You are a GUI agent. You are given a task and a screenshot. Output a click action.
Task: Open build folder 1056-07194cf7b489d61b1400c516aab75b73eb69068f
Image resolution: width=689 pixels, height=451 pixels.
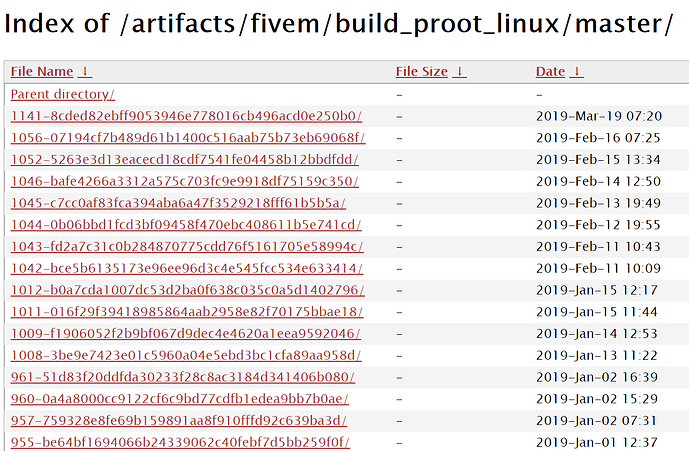(188, 138)
